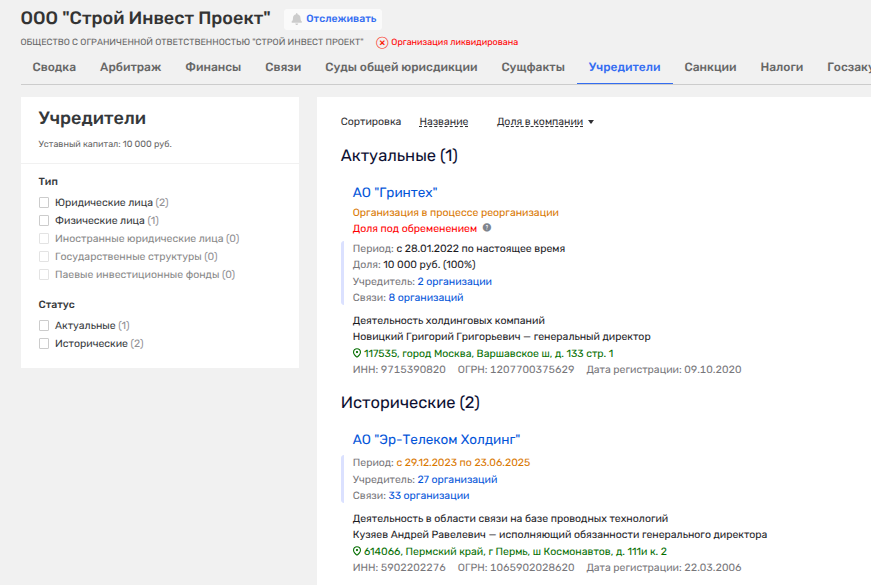This screenshot has height=585, width=871.
Task: Open the АО "Эр-Телеком Холдинг" link
Action: point(436,439)
